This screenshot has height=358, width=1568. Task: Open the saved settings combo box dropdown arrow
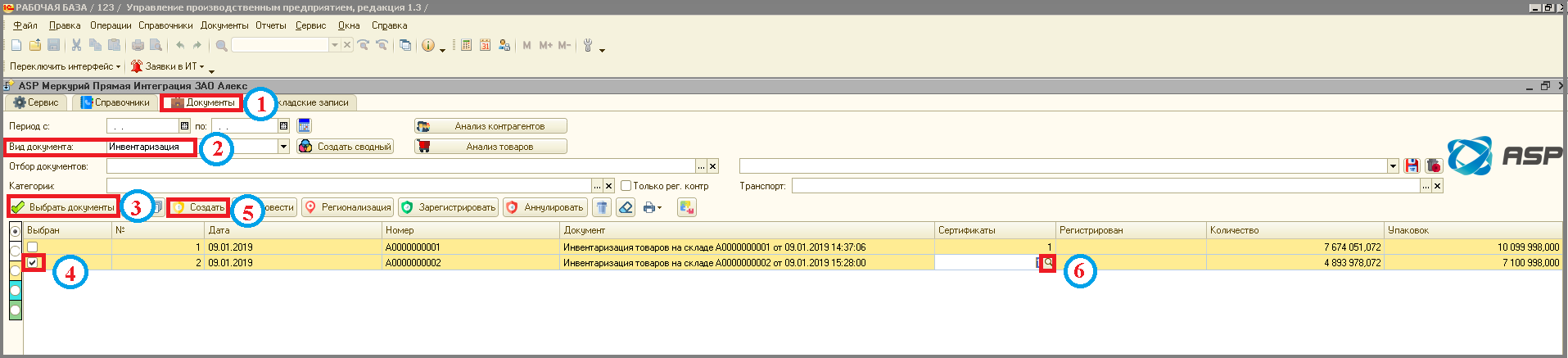point(1393,166)
